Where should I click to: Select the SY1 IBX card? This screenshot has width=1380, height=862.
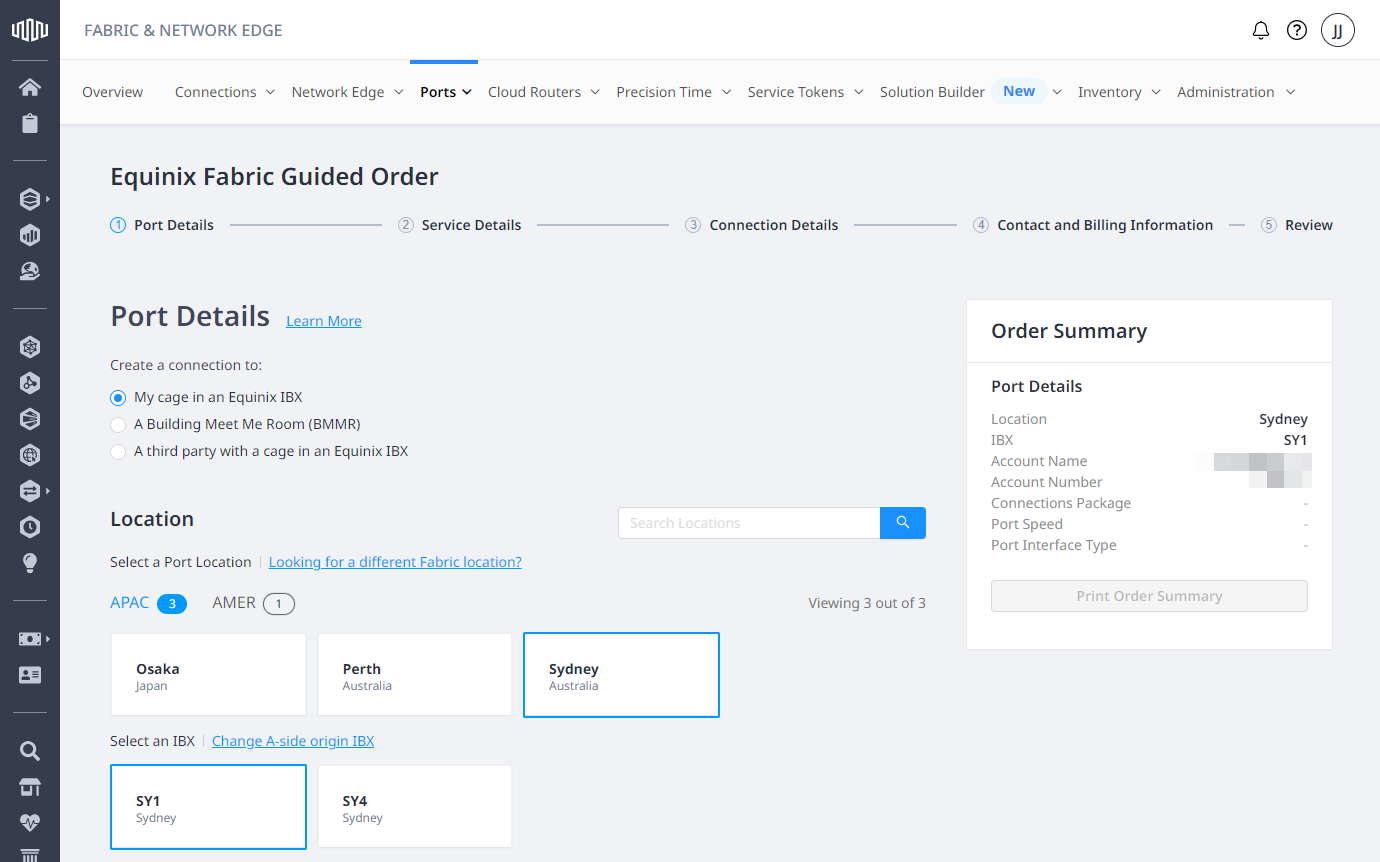tap(208, 807)
